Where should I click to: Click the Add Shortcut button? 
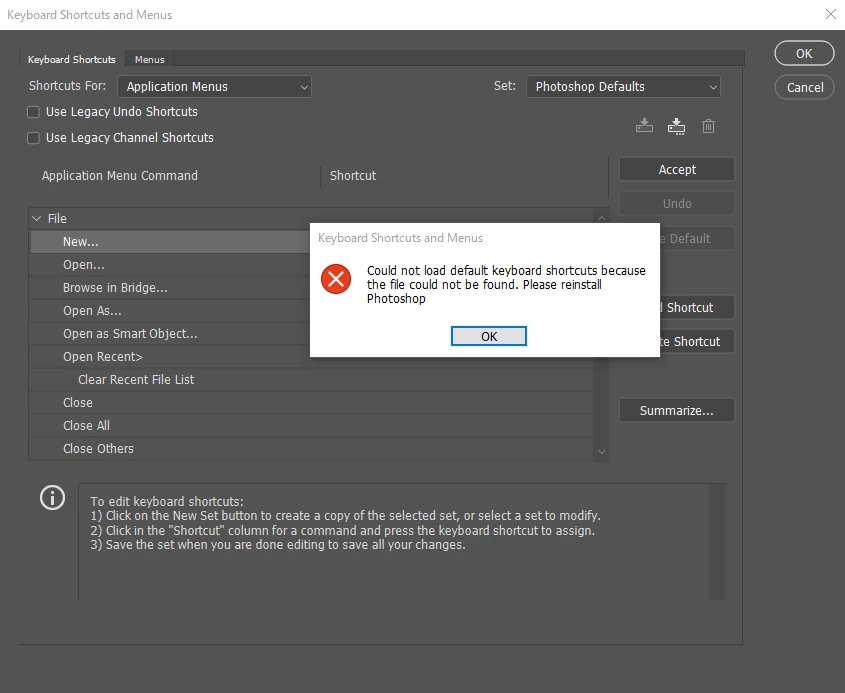point(697,308)
